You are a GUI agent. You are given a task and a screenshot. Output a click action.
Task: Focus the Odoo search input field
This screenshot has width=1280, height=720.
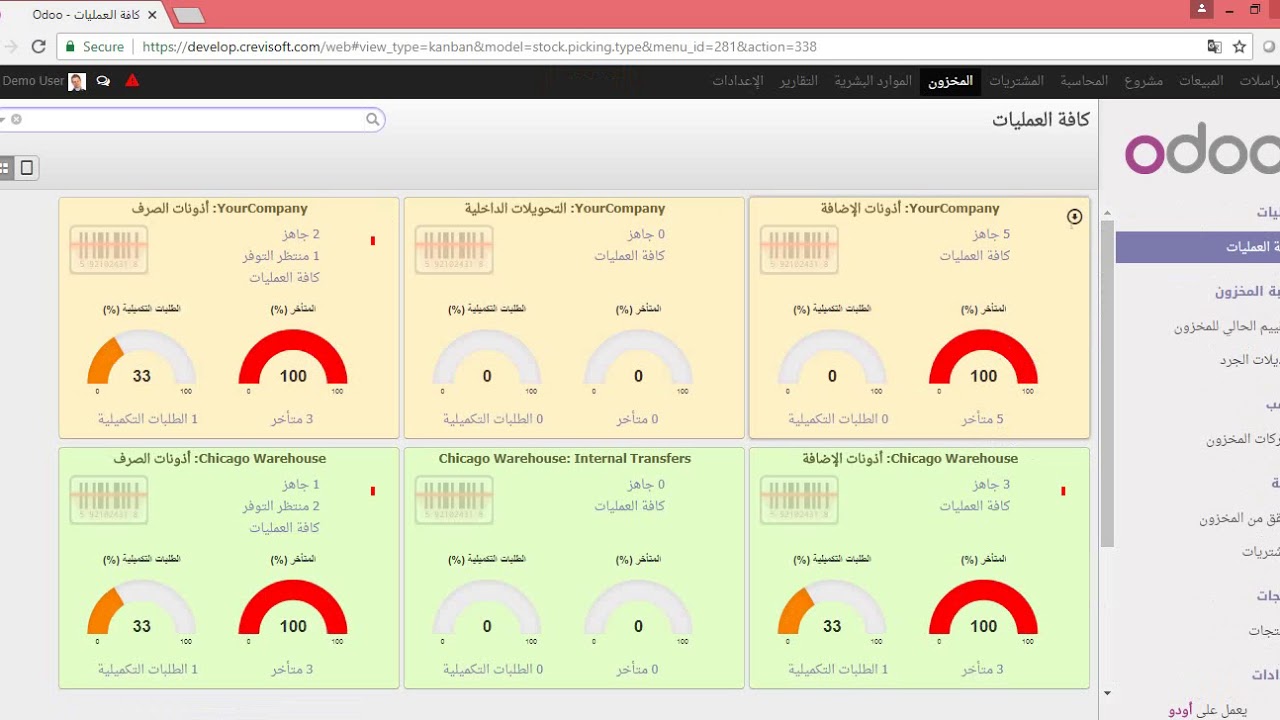click(x=192, y=119)
